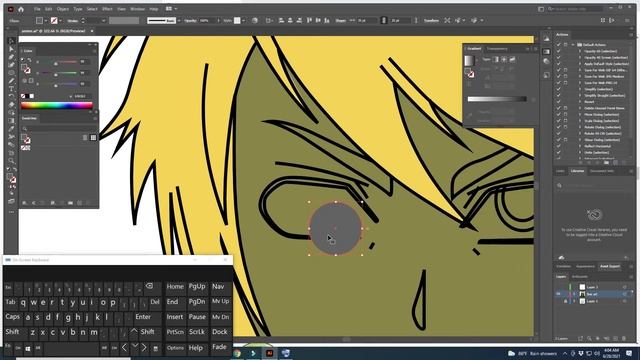
Task: Toggle checkmark for Reflect Horizontal action
Action: point(558,146)
